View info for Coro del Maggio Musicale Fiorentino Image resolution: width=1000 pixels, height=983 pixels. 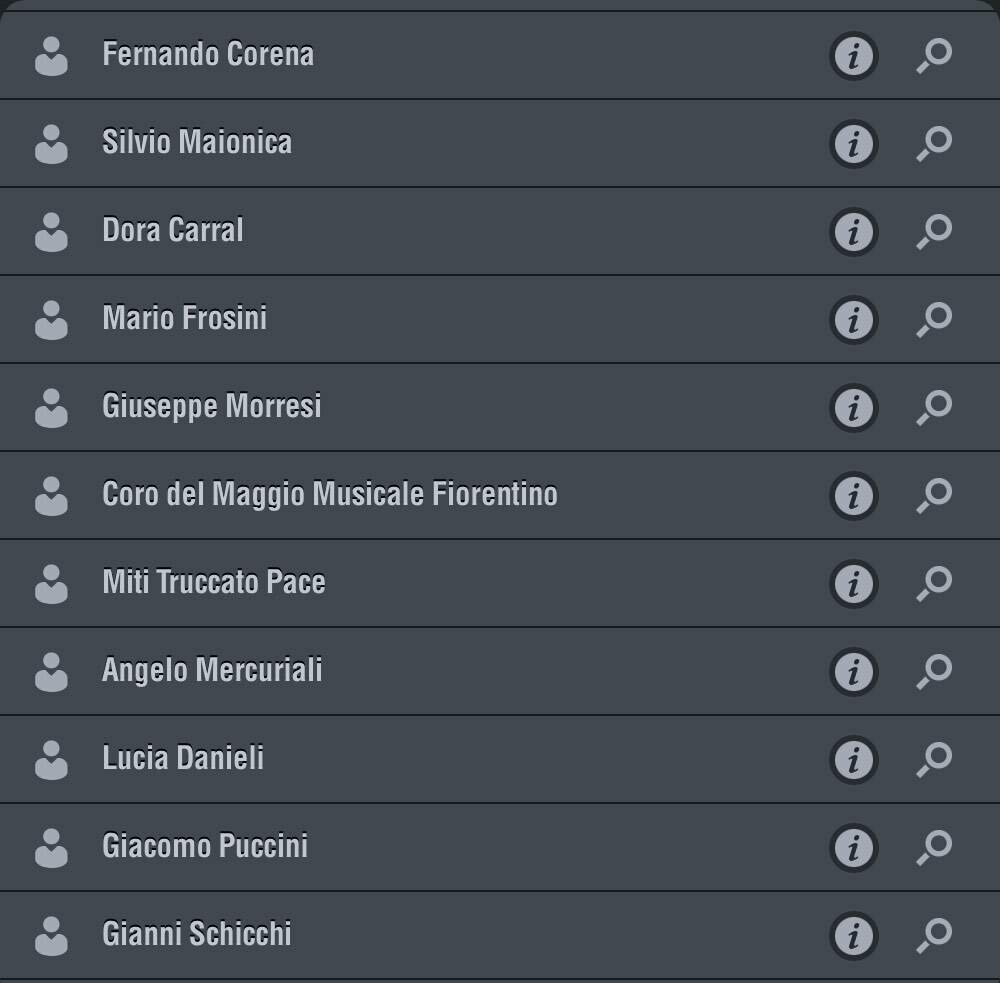click(853, 496)
